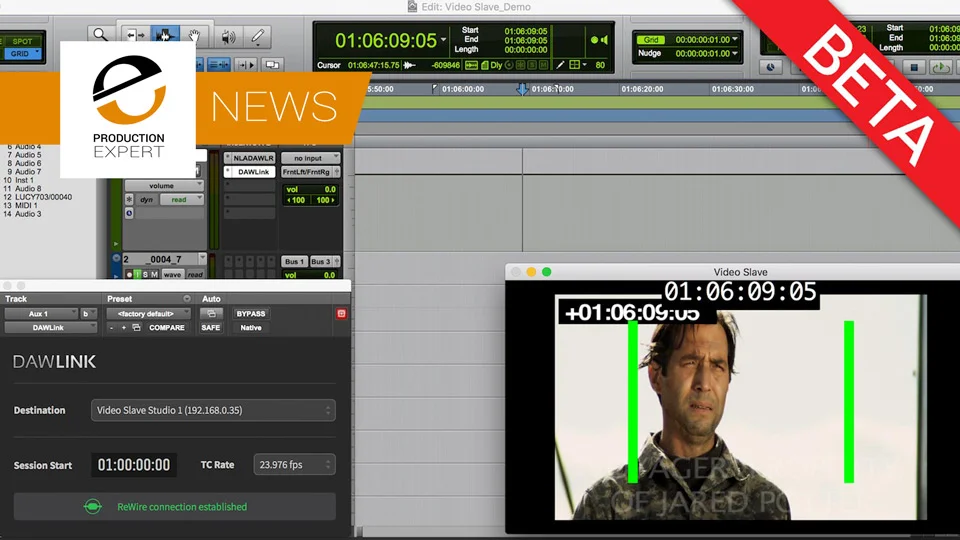The height and width of the screenshot is (540, 960).
Task: Click the NLADAWLR insert slot
Action: [x=250, y=158]
